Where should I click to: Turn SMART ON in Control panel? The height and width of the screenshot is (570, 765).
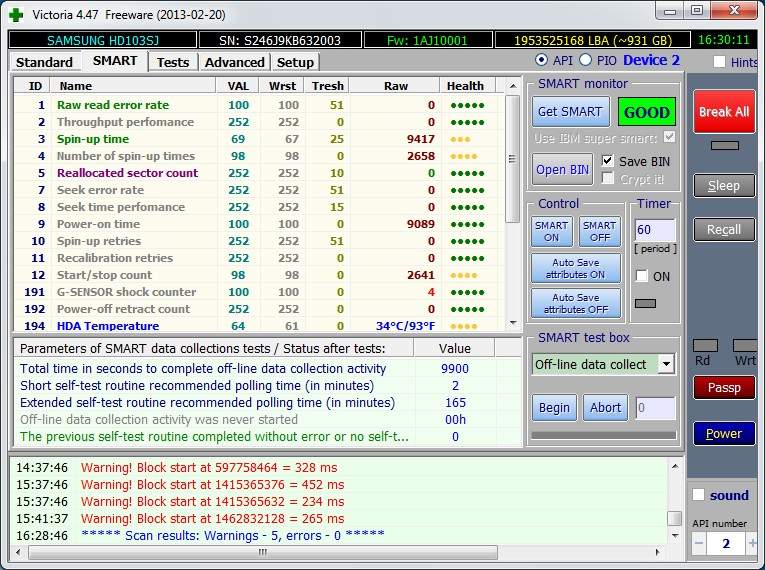pos(551,232)
